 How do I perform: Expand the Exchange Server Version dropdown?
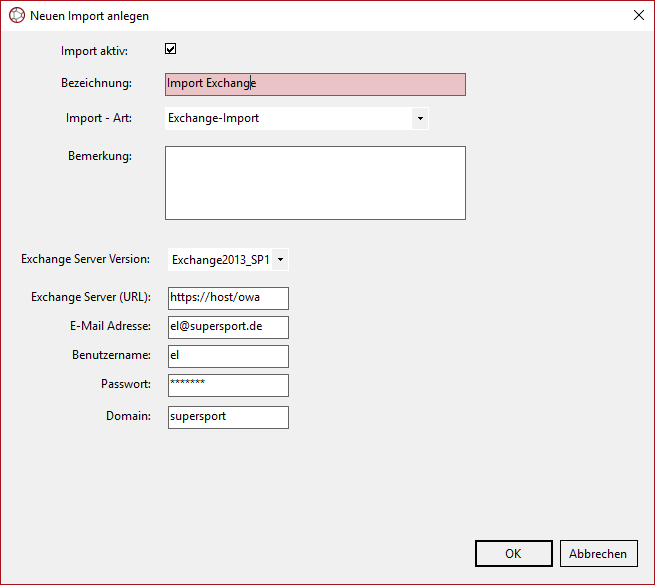(x=280, y=260)
